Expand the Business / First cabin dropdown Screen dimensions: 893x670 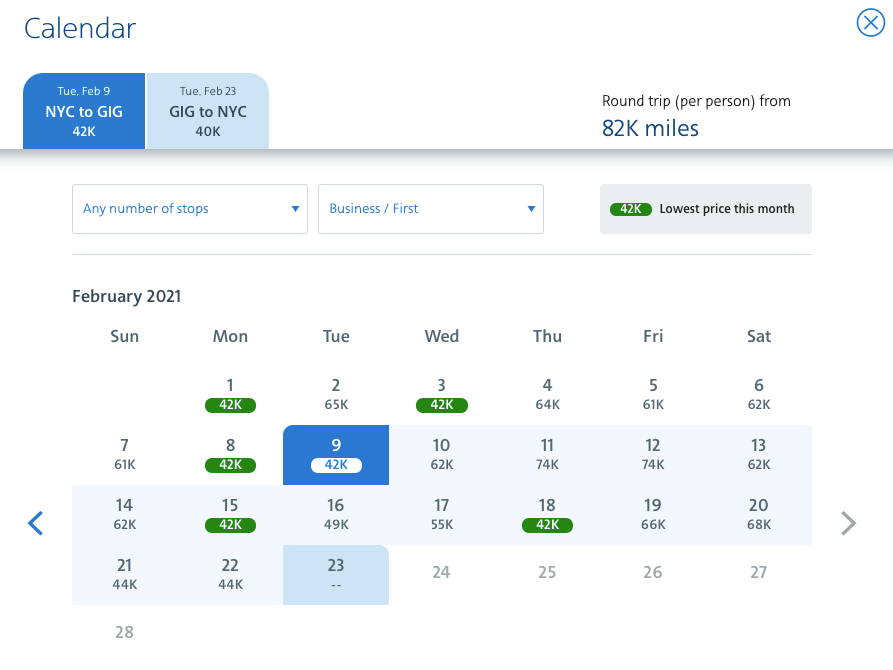(431, 209)
